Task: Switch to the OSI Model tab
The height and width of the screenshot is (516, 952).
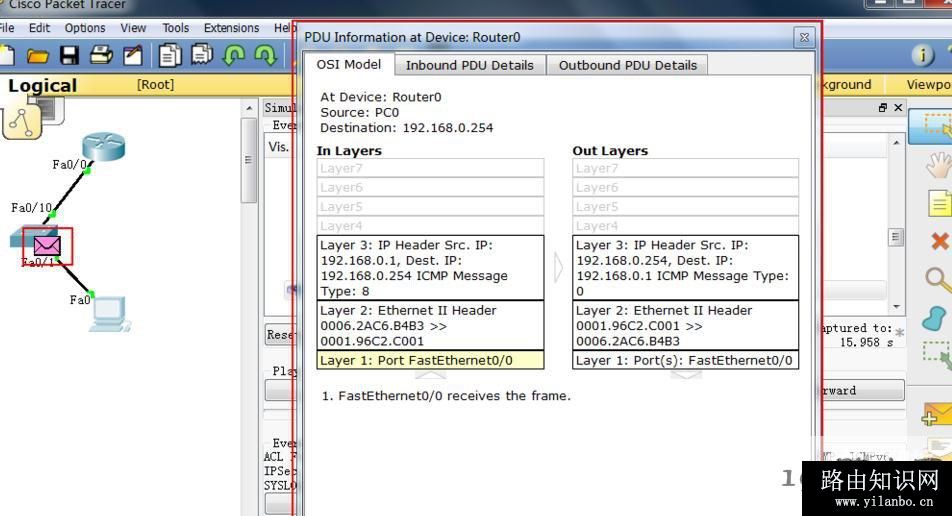Action: tap(348, 64)
